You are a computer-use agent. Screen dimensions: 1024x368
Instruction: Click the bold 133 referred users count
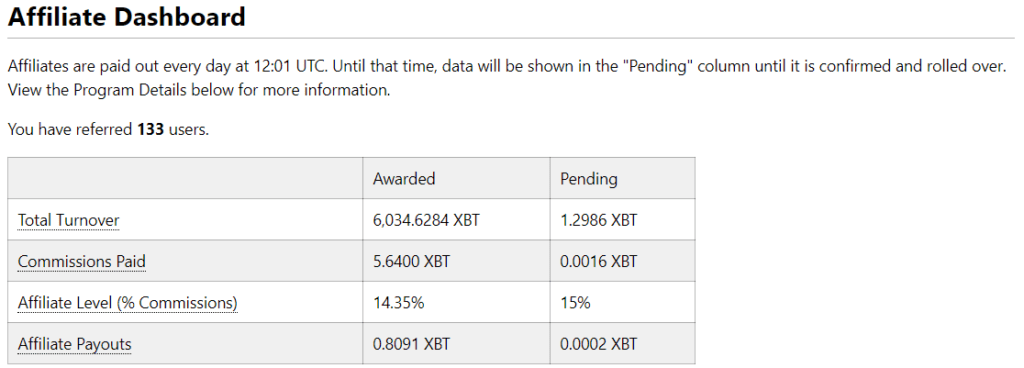click(x=151, y=129)
